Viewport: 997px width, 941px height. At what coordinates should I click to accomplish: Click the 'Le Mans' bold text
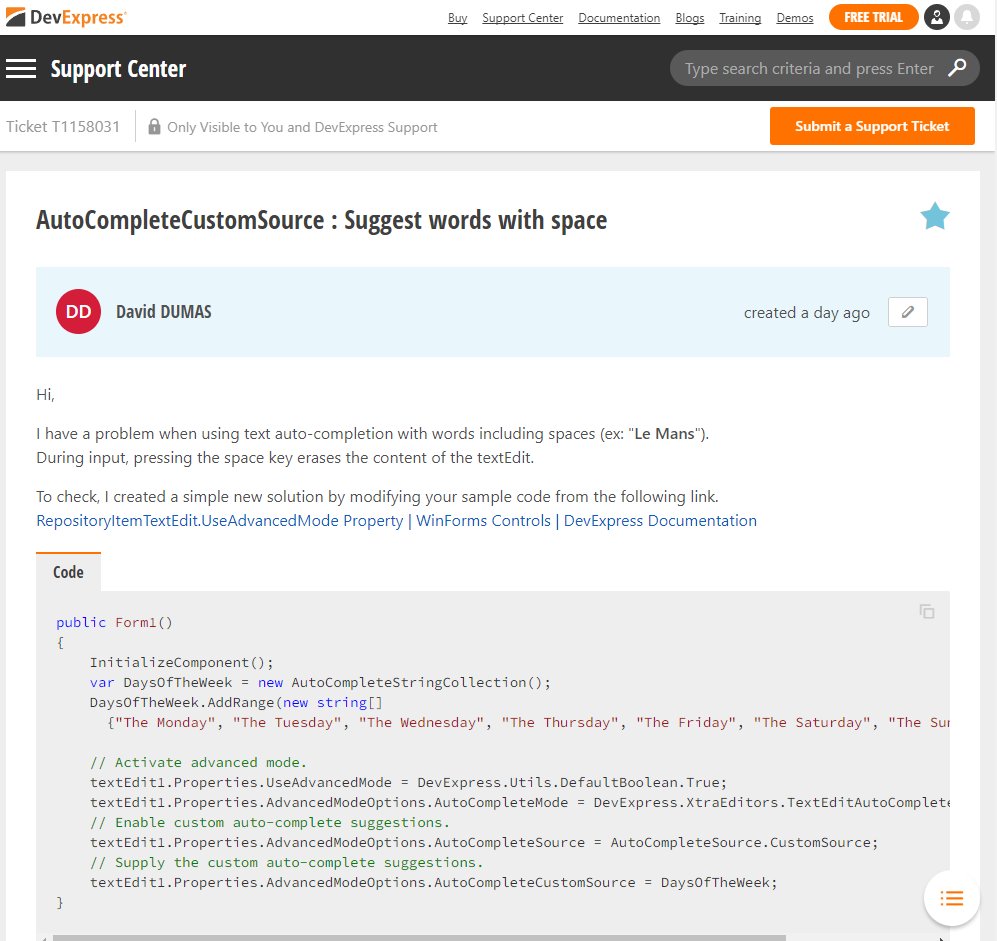tap(664, 434)
